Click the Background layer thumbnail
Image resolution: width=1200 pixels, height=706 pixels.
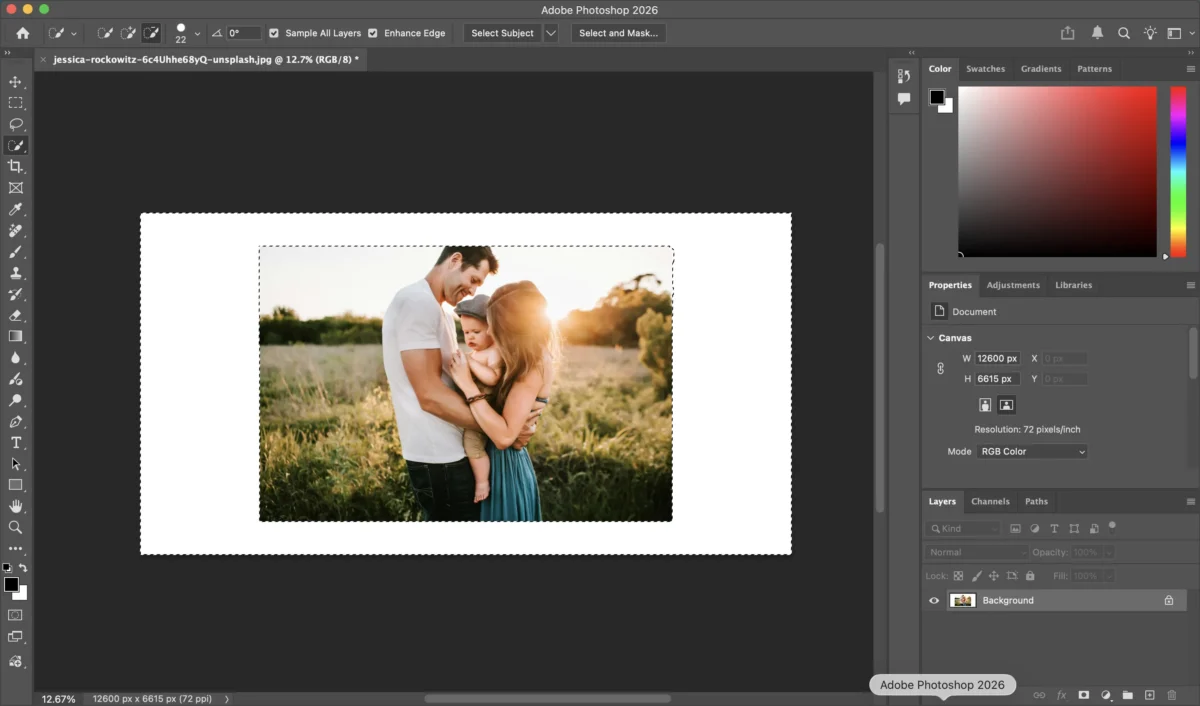(963, 601)
